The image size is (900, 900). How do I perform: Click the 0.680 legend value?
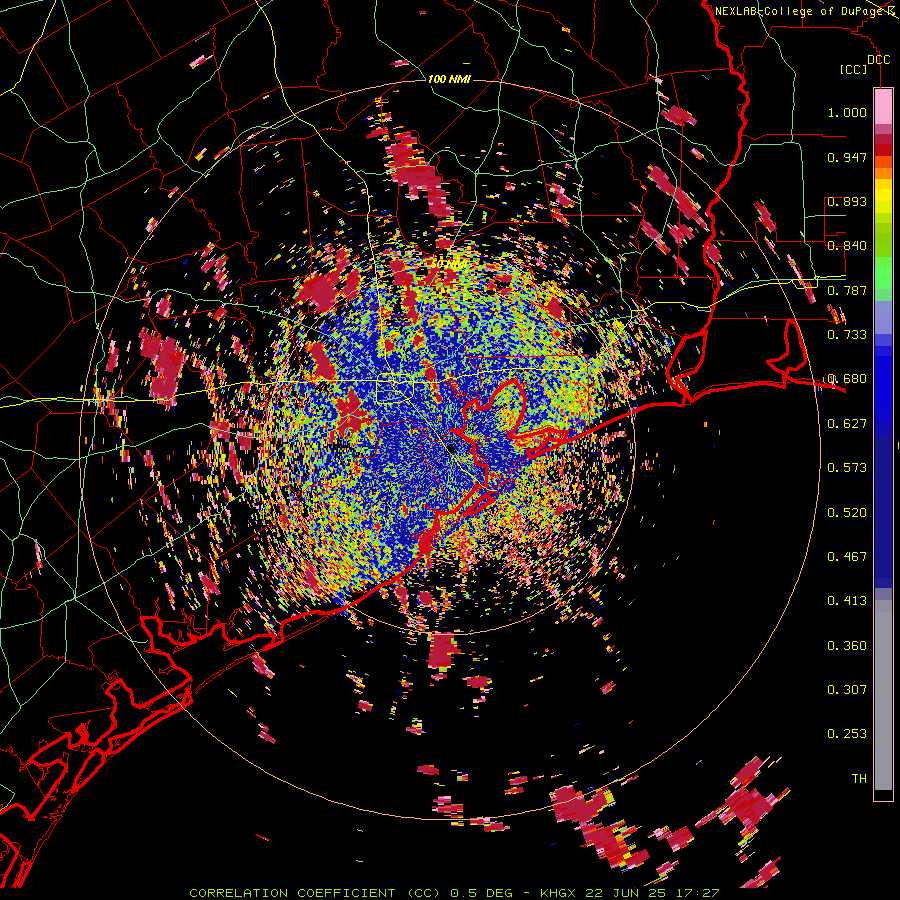(847, 379)
